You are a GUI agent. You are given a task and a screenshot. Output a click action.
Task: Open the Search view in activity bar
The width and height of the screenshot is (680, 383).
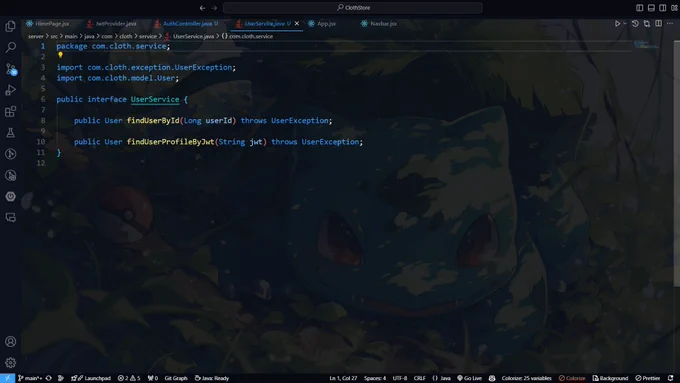pyautogui.click(x=10, y=47)
